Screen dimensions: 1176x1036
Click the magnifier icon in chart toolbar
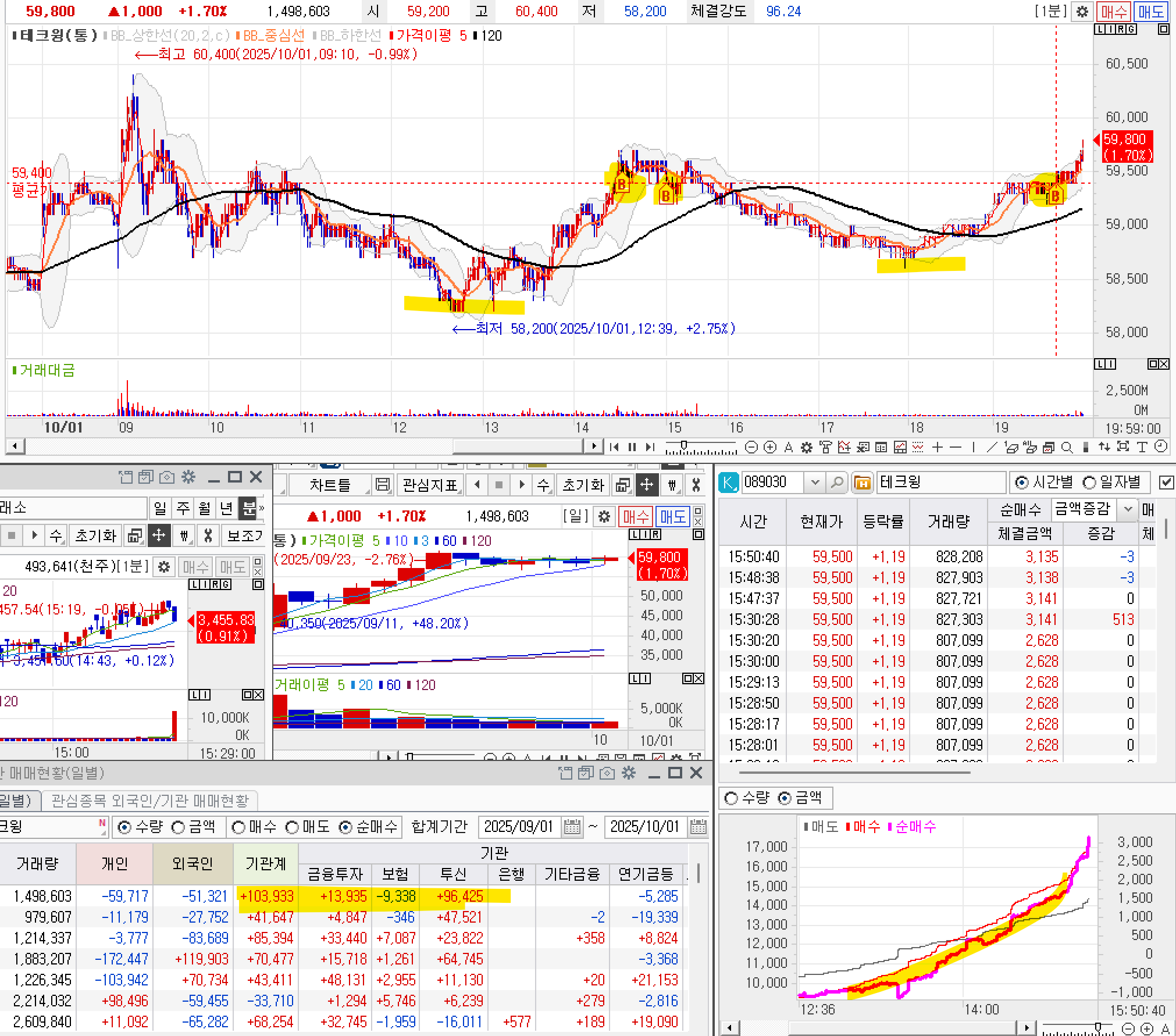coord(1067,447)
